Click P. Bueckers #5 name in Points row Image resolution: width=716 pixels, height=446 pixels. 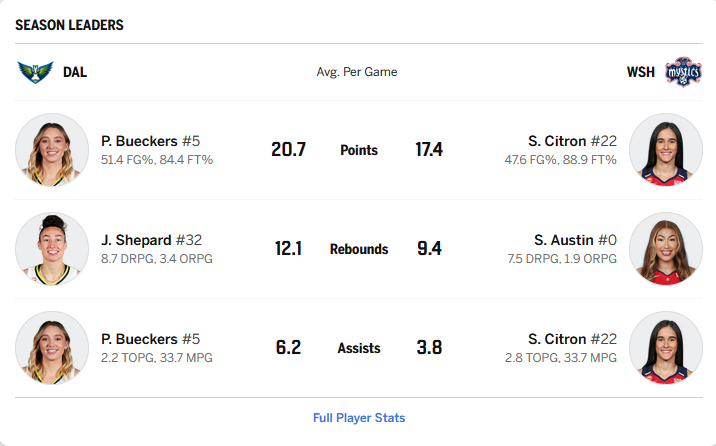pyautogui.click(x=150, y=141)
